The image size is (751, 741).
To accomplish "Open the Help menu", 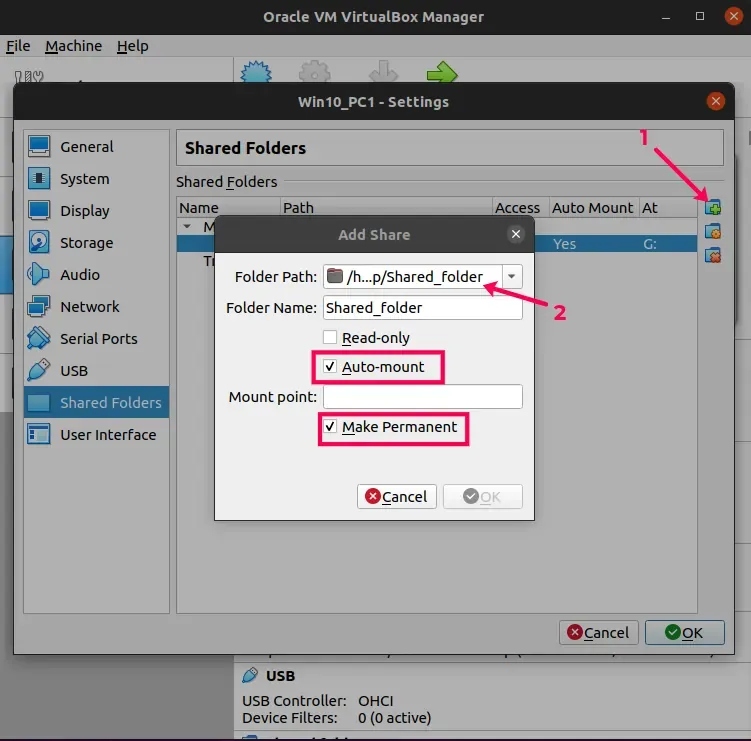I will coord(133,46).
